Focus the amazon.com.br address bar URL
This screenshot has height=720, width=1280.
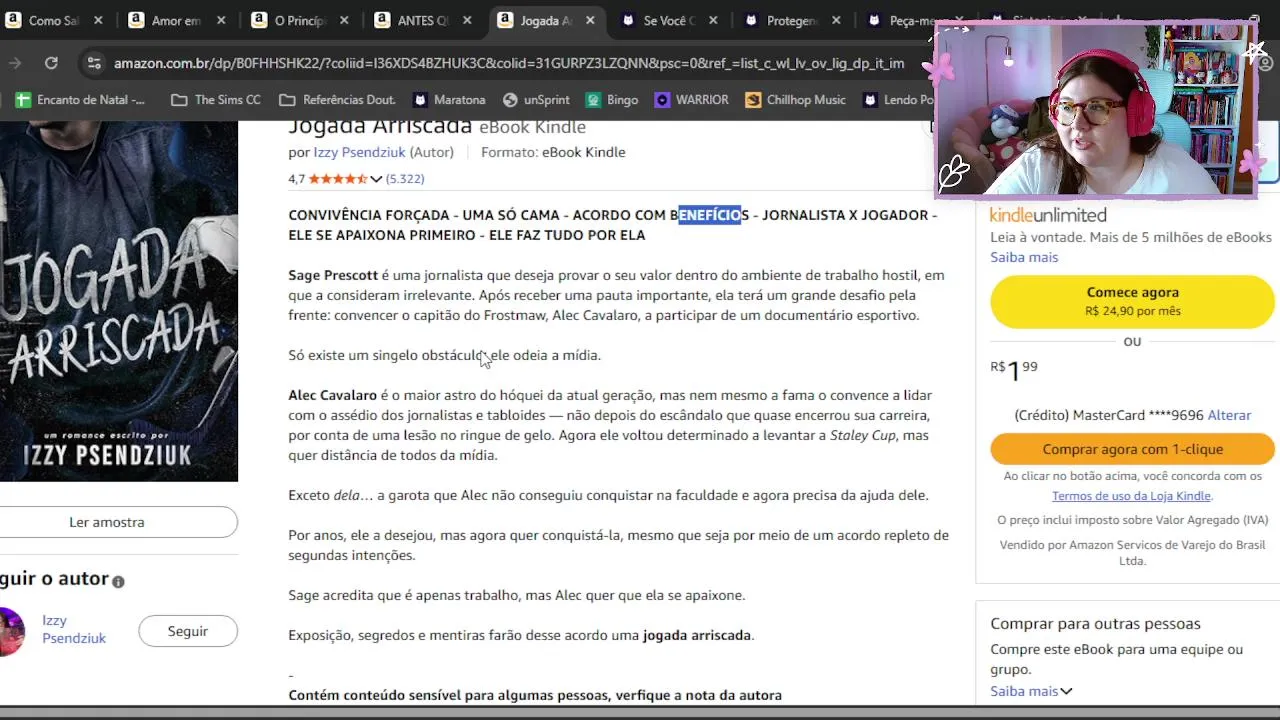click(x=508, y=63)
